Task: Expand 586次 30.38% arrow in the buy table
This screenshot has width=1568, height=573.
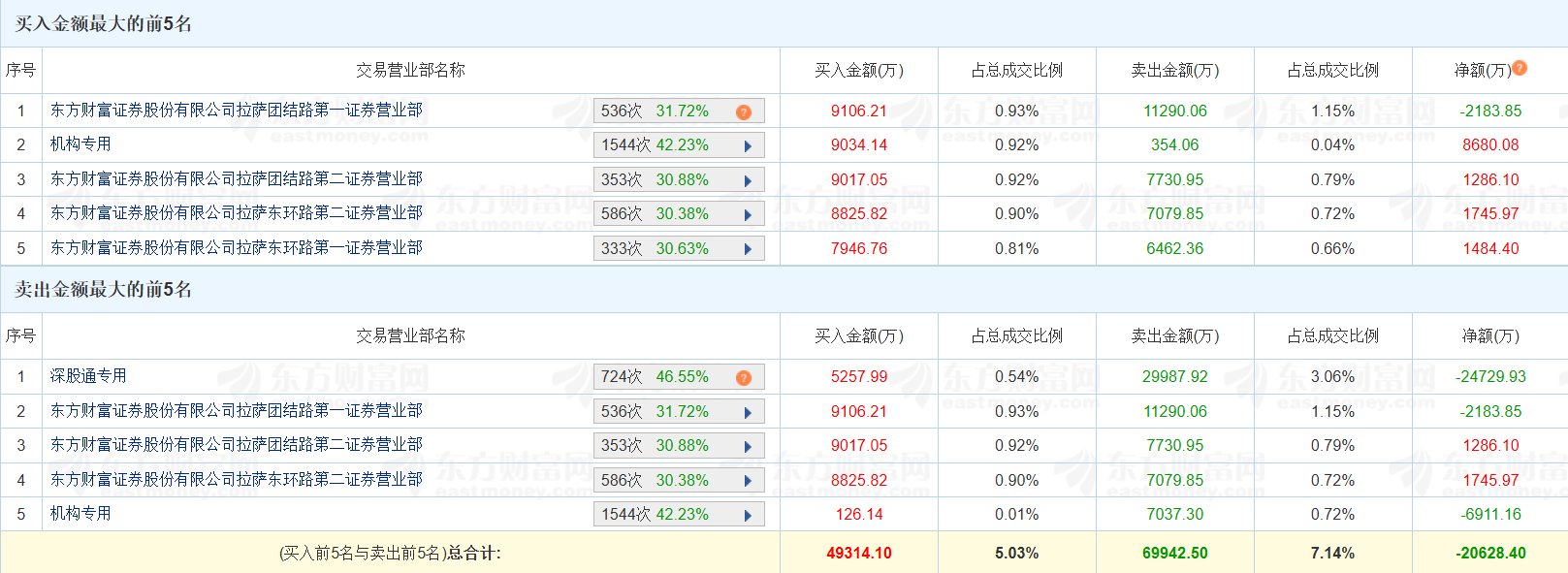Action: [x=748, y=215]
